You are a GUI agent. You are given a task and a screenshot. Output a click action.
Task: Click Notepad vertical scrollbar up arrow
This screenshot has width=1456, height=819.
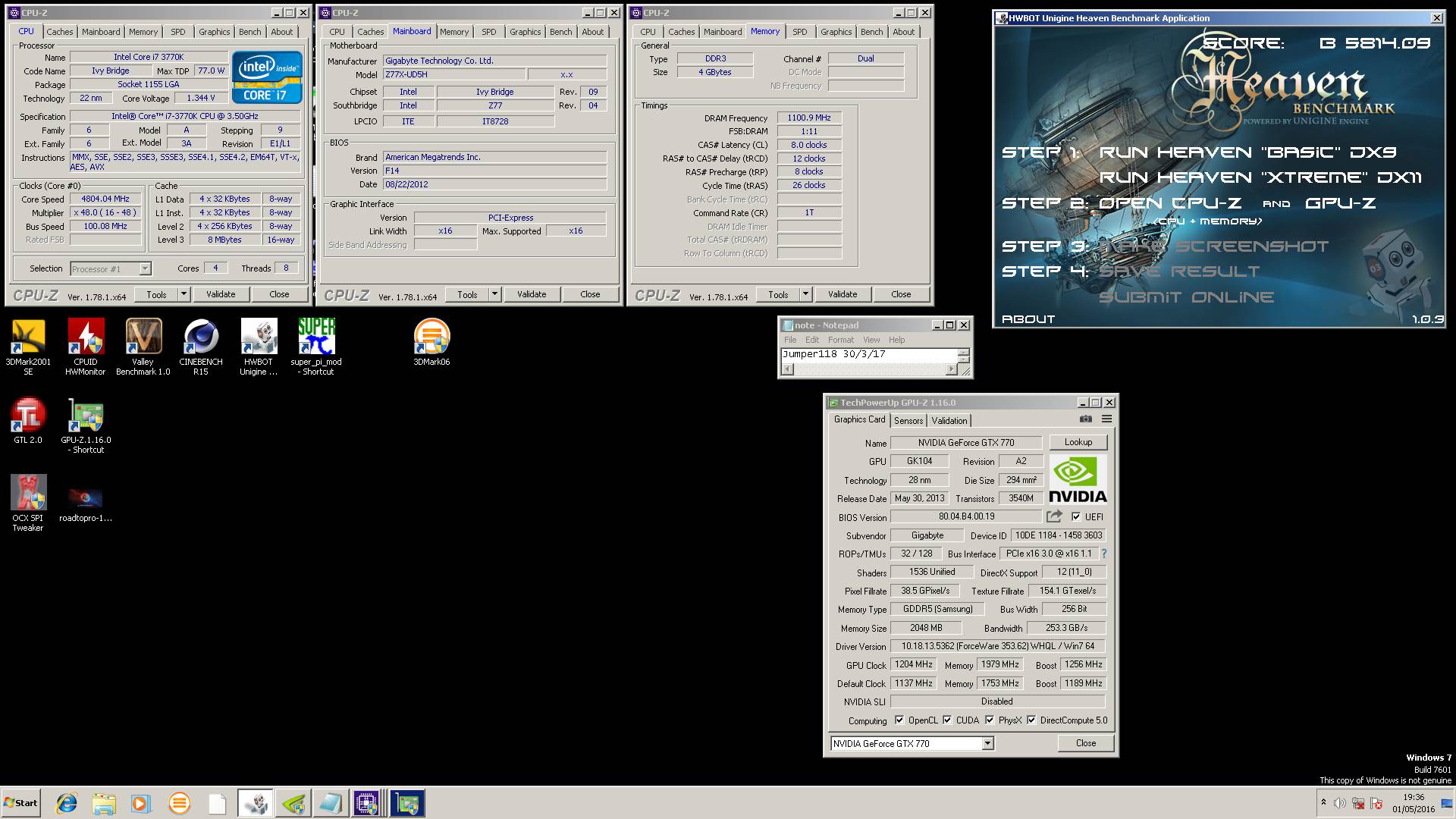click(964, 353)
